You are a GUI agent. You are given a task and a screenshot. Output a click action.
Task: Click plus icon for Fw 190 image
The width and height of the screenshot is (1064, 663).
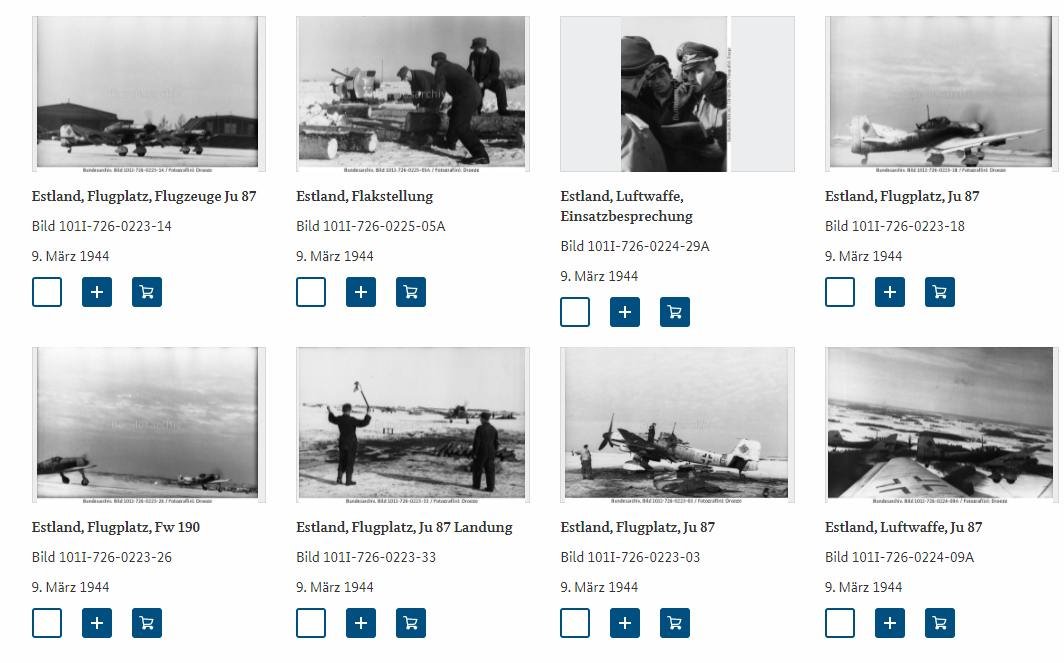coord(97,623)
